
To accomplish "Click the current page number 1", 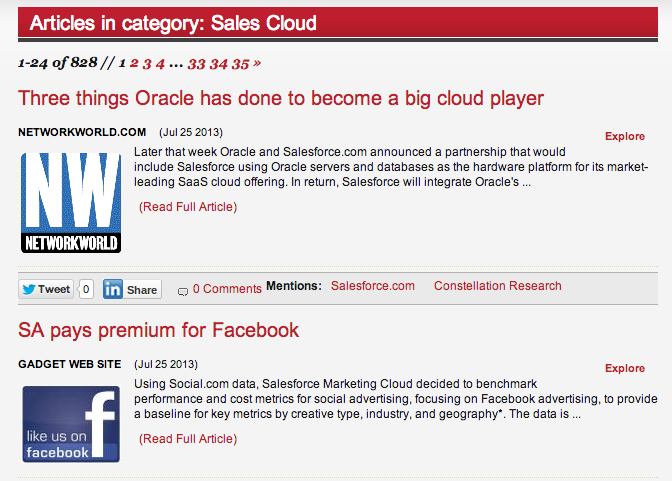I will [122, 63].
